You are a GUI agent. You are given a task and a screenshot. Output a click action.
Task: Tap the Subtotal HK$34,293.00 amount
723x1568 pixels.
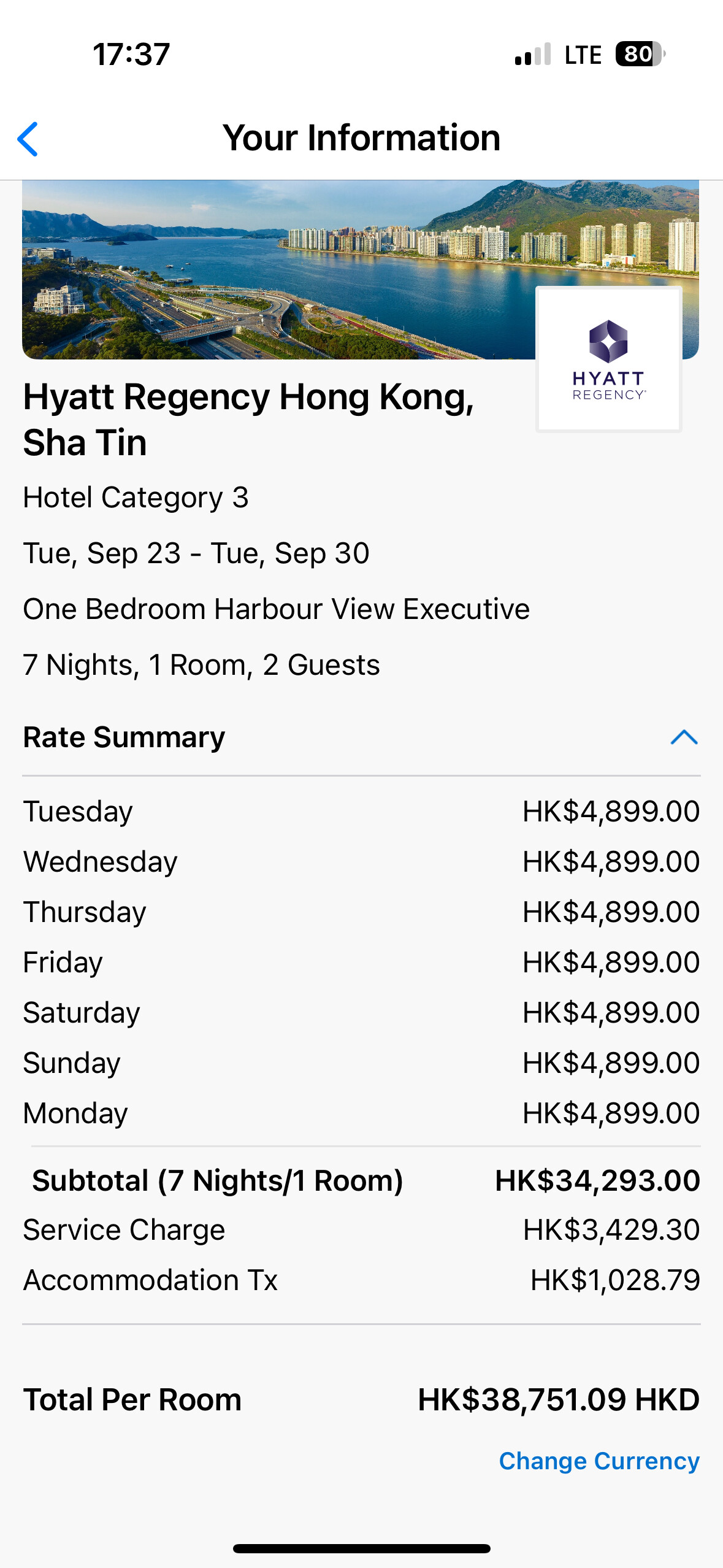(597, 1180)
